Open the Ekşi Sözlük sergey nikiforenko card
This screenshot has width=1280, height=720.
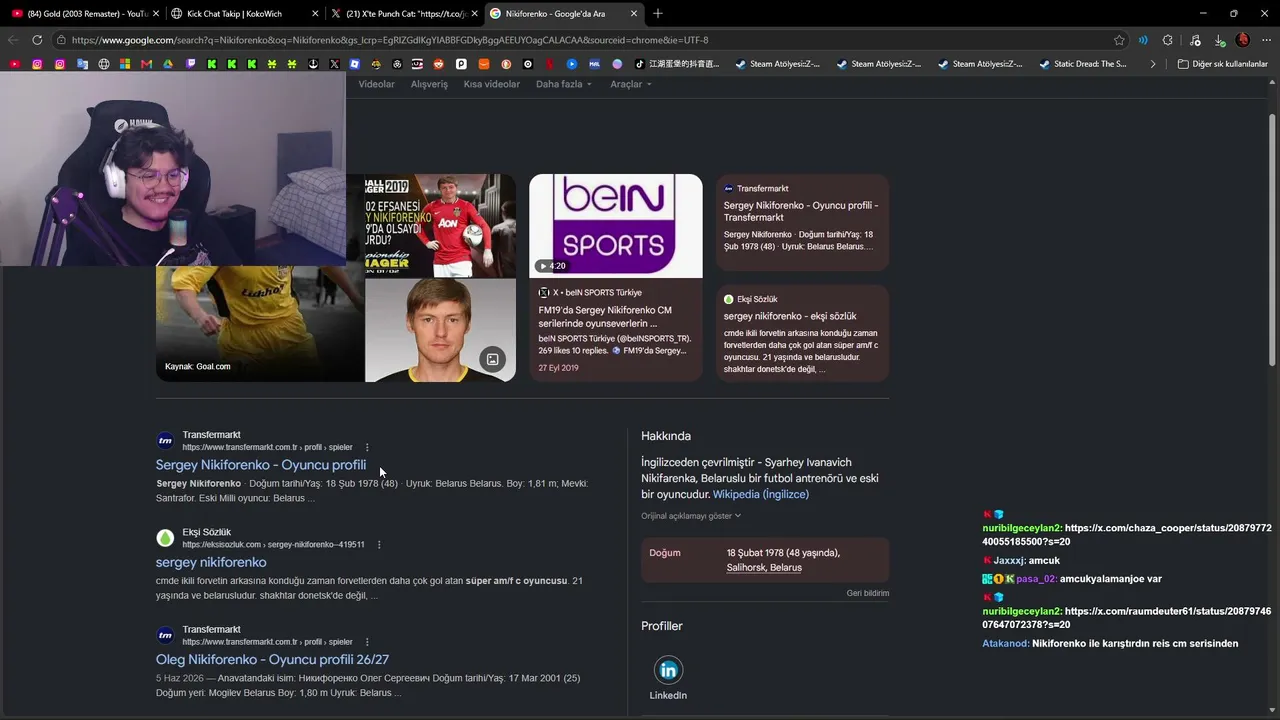(802, 333)
